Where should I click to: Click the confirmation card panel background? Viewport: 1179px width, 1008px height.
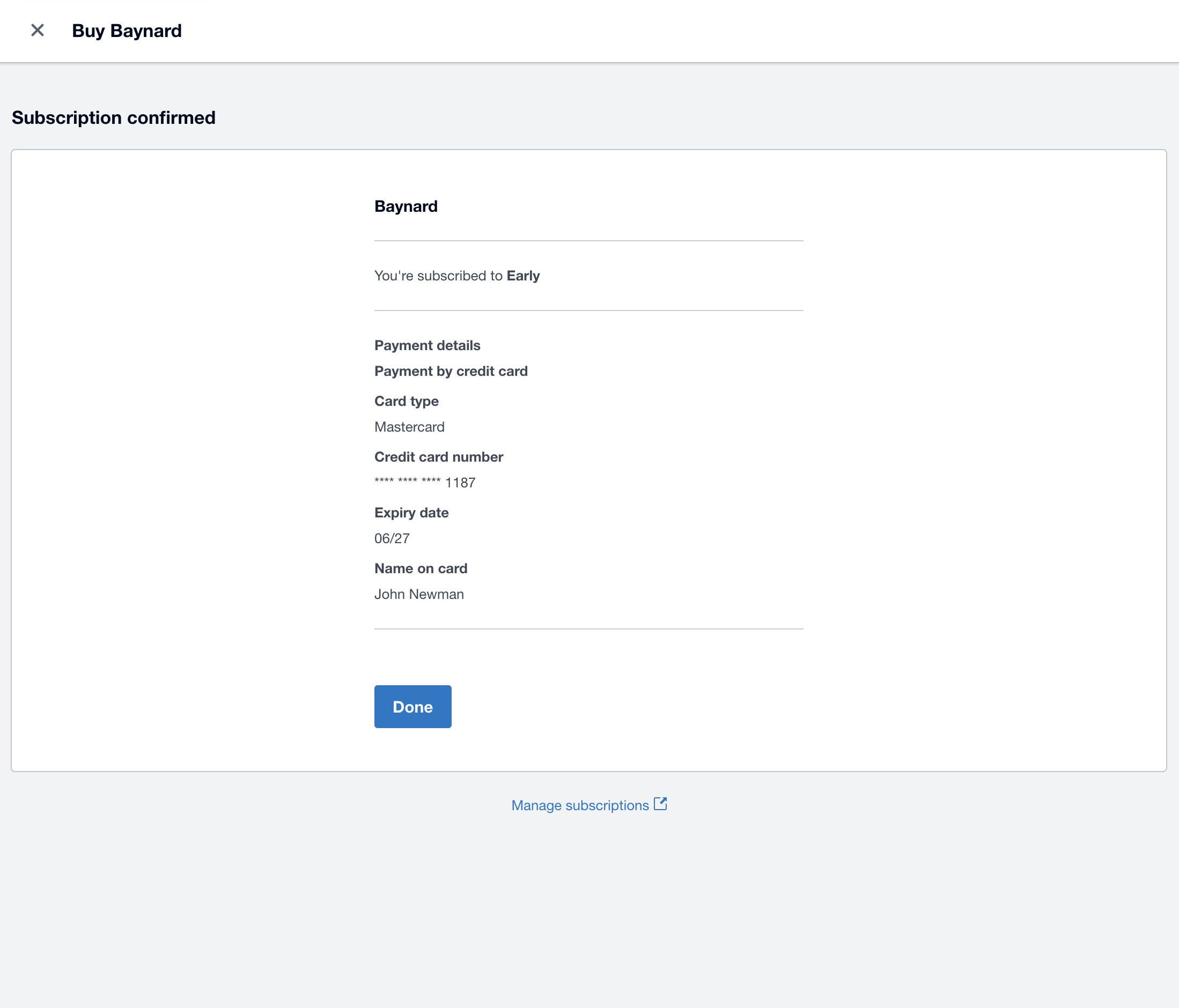[x=199, y=455]
